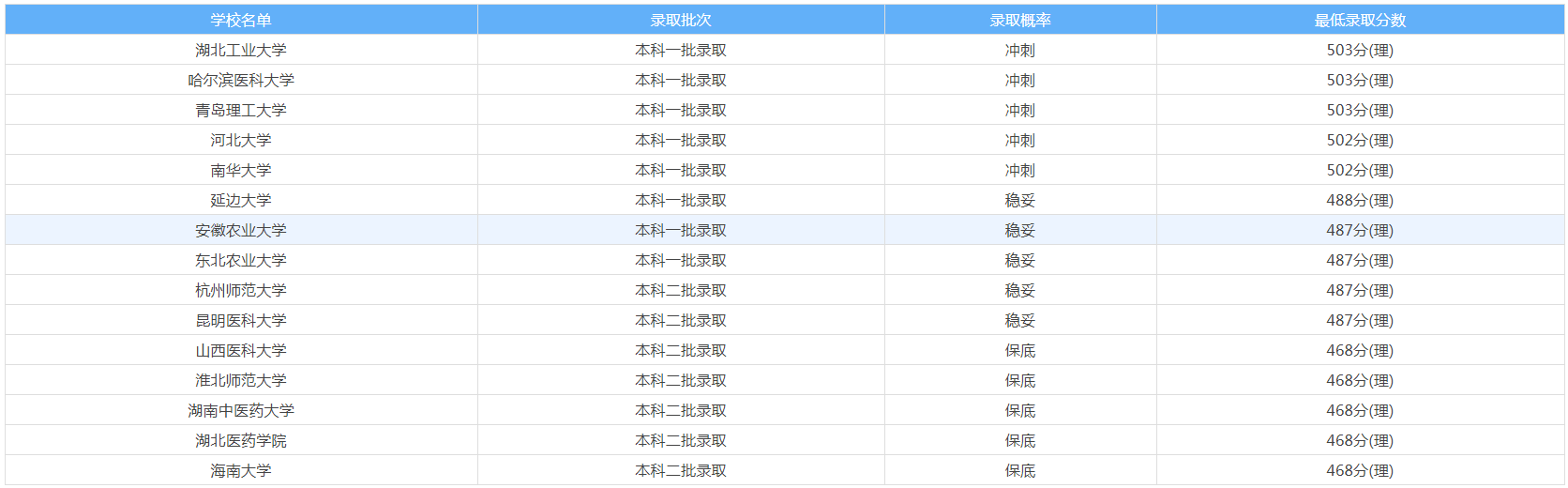Click 468分(理) in 海南大学 row

coord(1360,470)
